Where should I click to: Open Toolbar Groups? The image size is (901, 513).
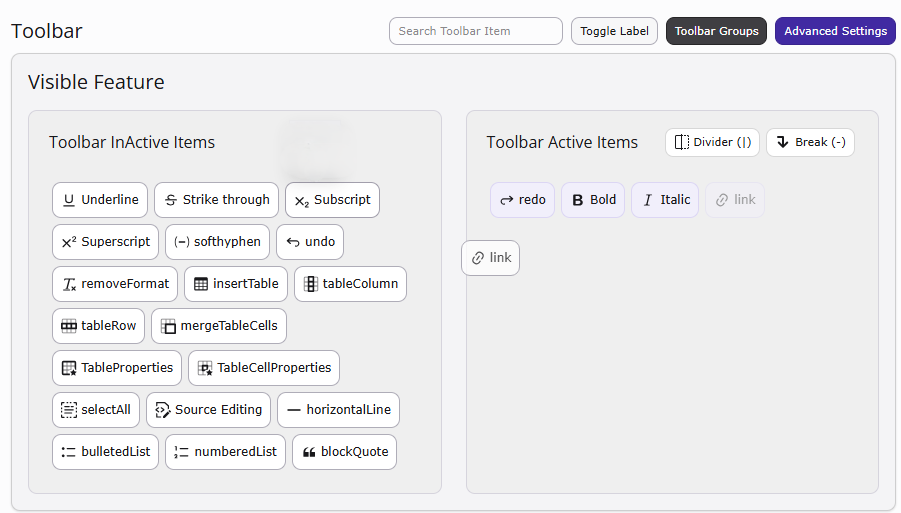pos(717,31)
